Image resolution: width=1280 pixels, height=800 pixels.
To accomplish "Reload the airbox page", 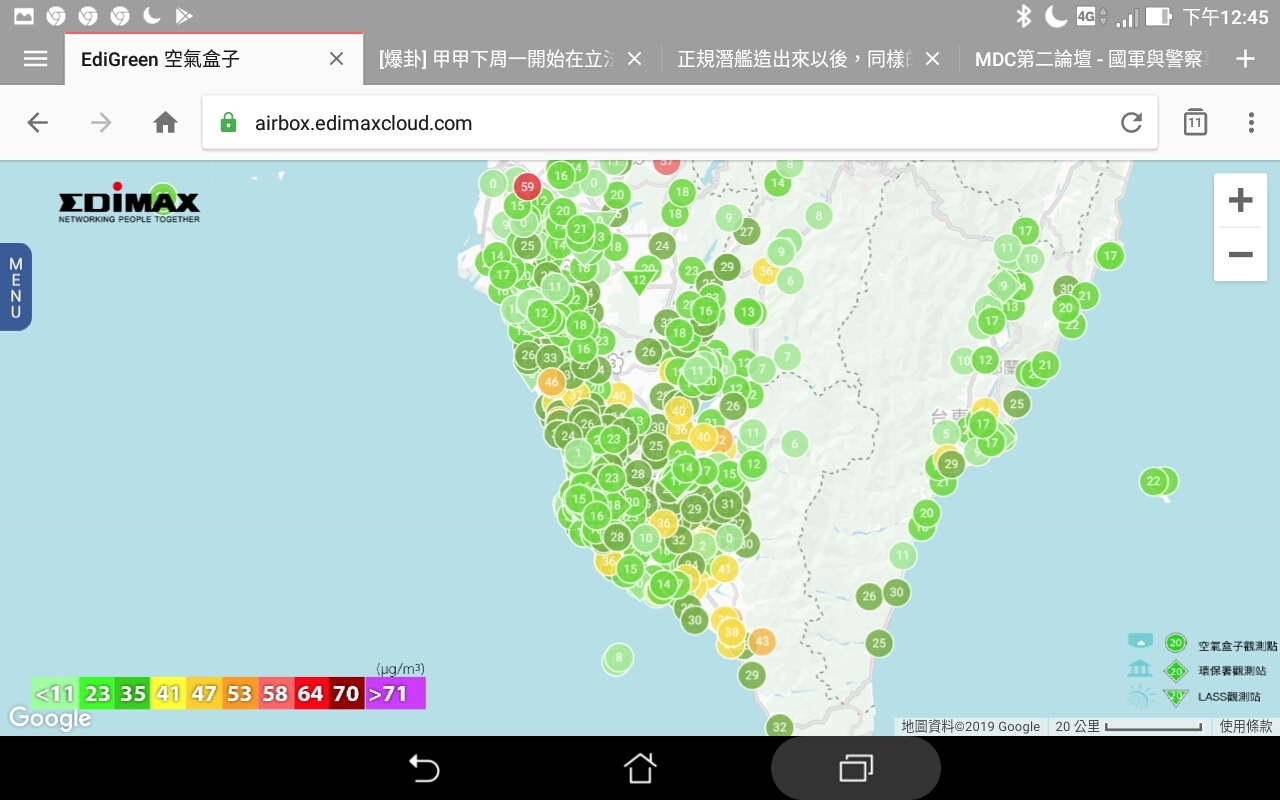I will pyautogui.click(x=1131, y=123).
